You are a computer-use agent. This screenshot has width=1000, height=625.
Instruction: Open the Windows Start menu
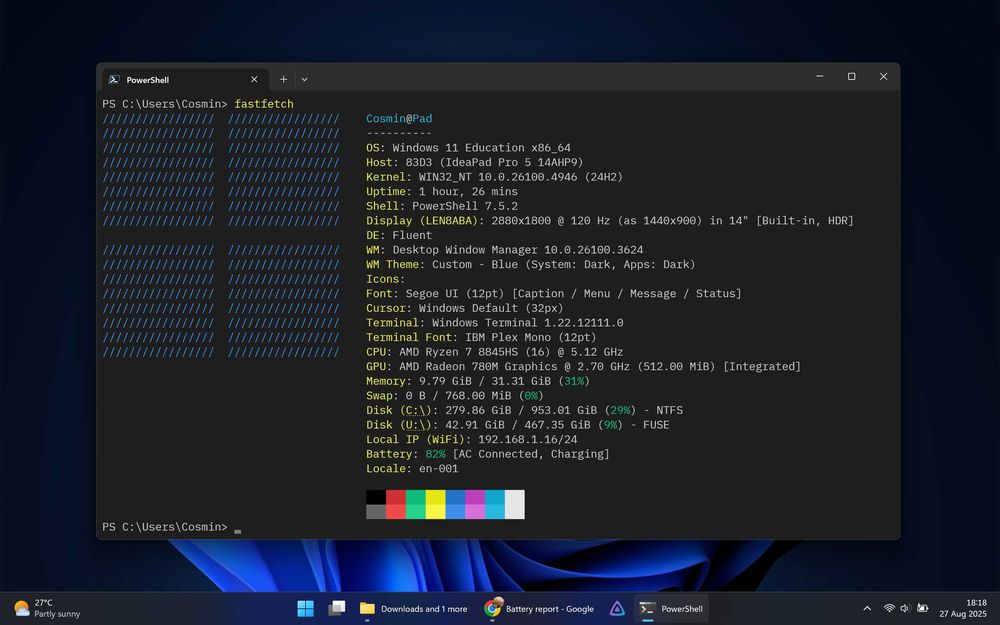(305, 608)
